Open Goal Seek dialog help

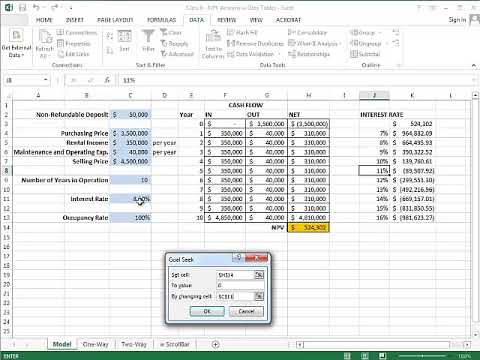pos(238,257)
